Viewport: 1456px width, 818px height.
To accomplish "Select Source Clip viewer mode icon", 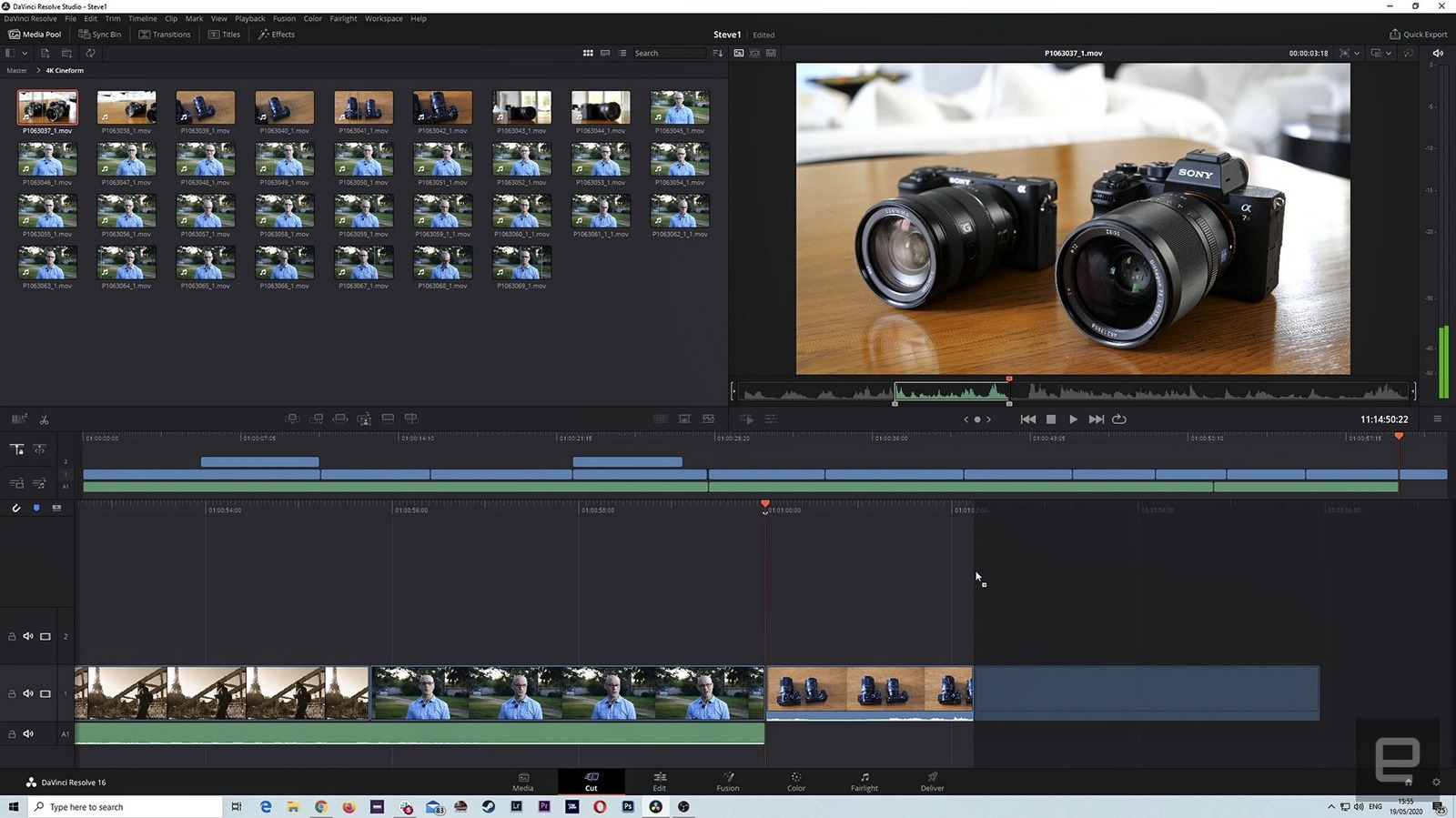I will tap(738, 53).
